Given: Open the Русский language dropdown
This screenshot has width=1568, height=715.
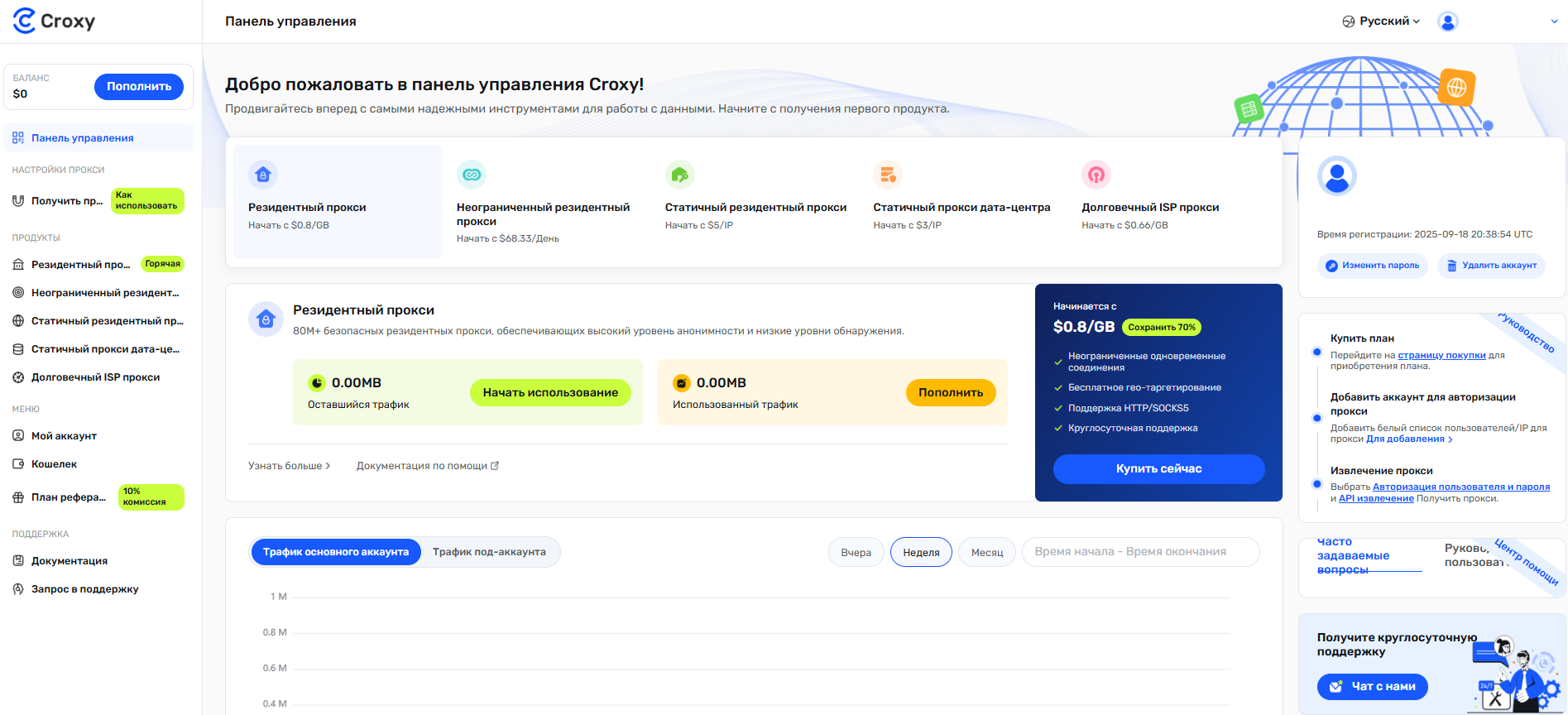Looking at the screenshot, I should pyautogui.click(x=1381, y=22).
